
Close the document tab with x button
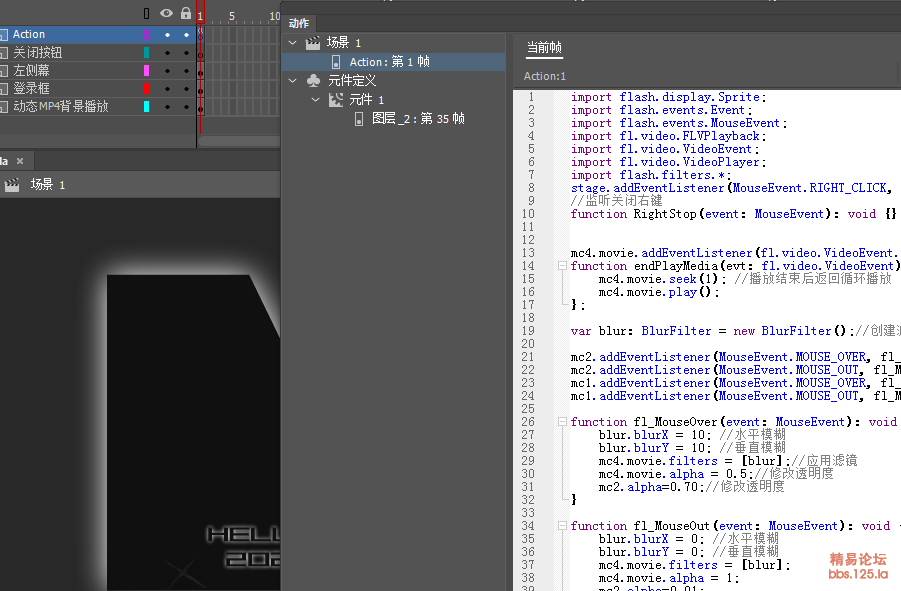pyautogui.click(x=20, y=161)
